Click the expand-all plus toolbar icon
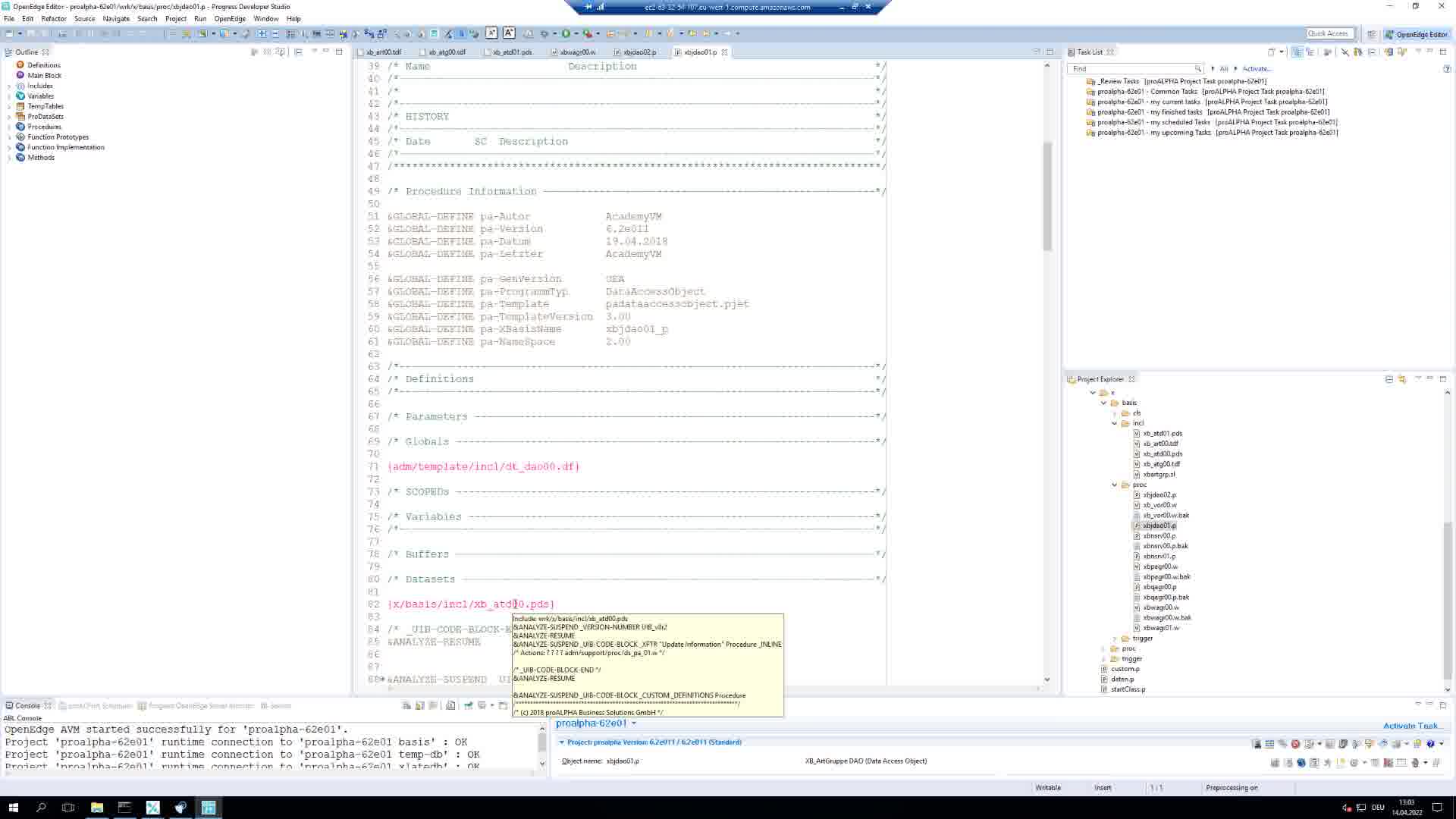Image resolution: width=1456 pixels, height=819 pixels. point(262,33)
